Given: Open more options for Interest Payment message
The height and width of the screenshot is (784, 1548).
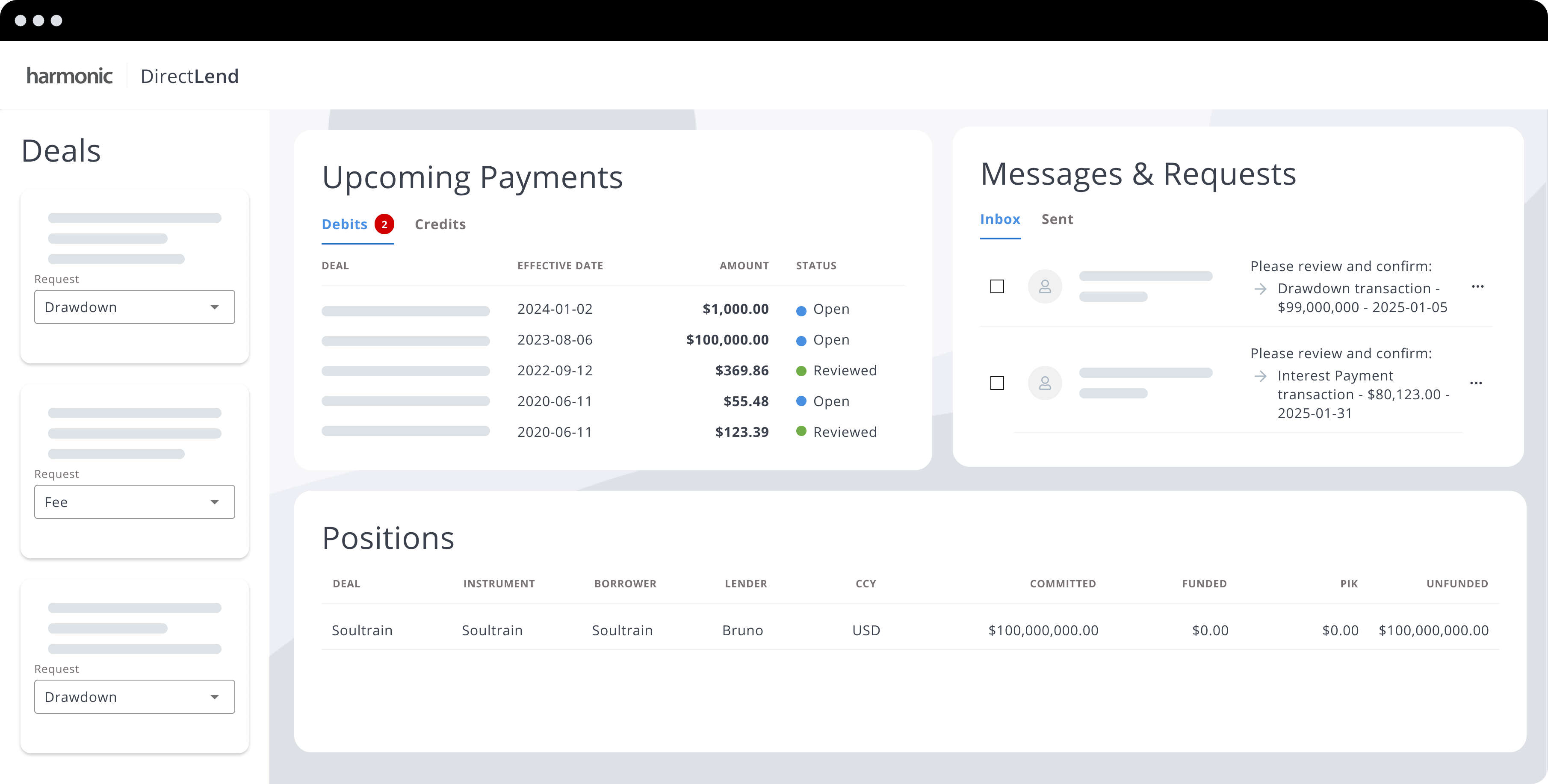Looking at the screenshot, I should 1475,383.
